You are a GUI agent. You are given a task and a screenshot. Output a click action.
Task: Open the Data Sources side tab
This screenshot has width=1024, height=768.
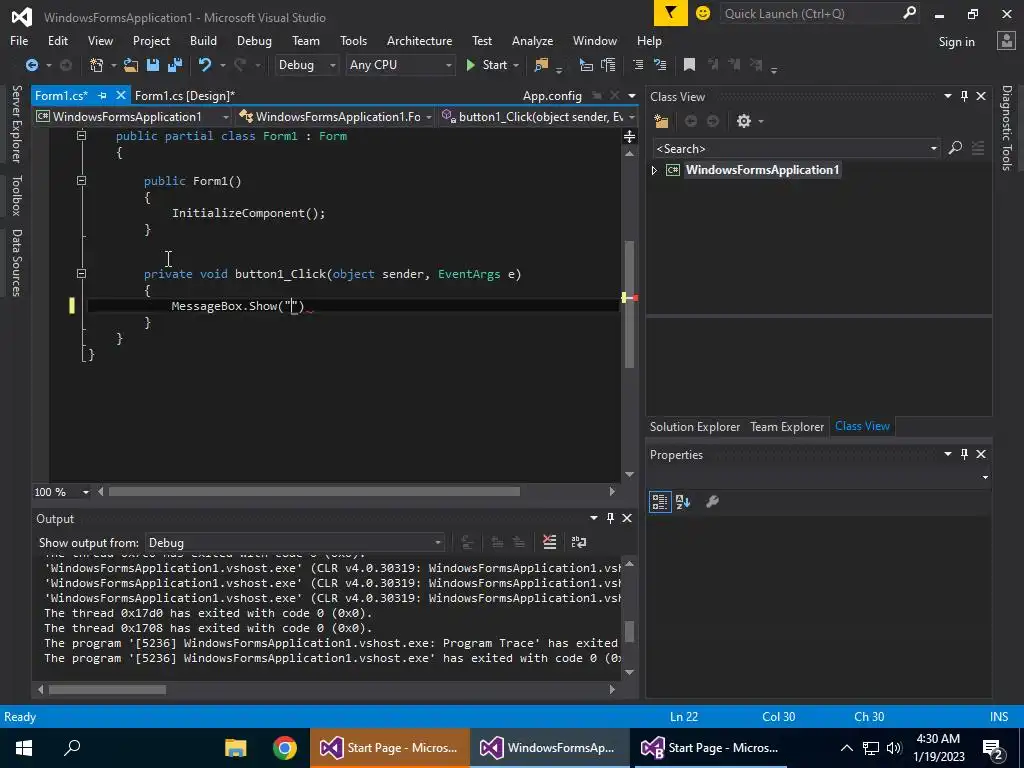[x=16, y=263]
